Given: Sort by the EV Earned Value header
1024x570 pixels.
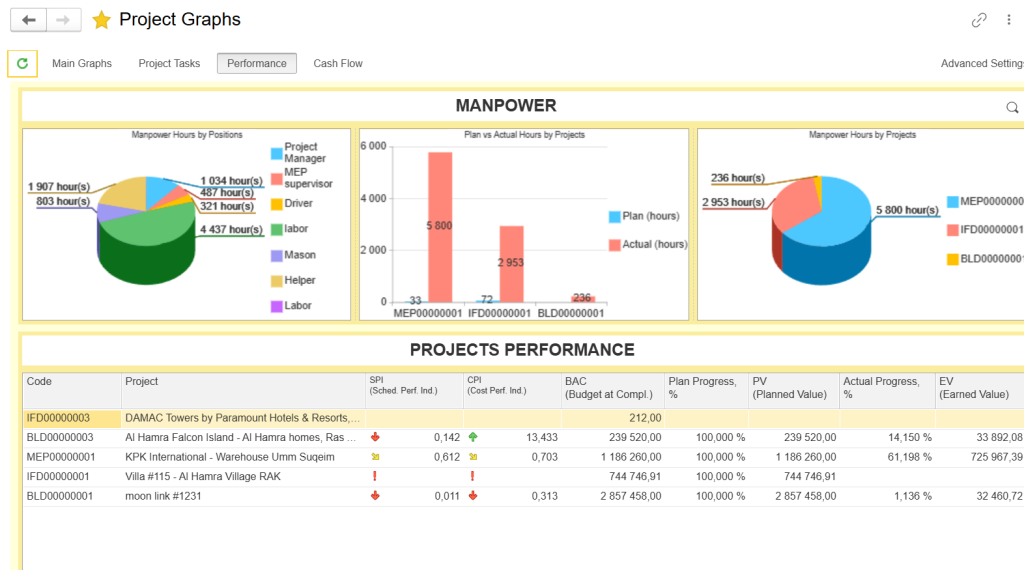Looking at the screenshot, I should tap(980, 390).
